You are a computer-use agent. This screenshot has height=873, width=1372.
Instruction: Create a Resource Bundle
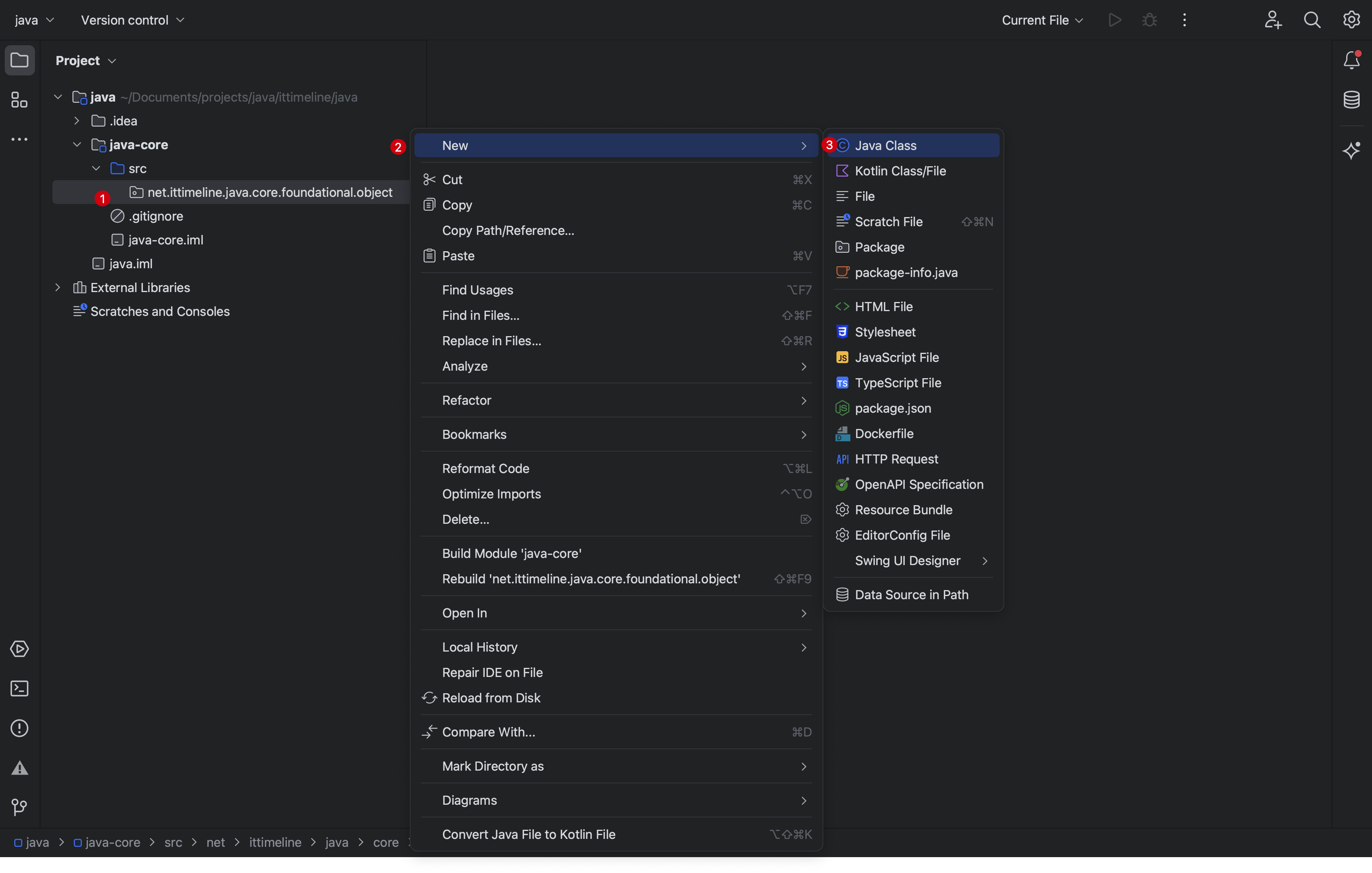tap(913, 510)
